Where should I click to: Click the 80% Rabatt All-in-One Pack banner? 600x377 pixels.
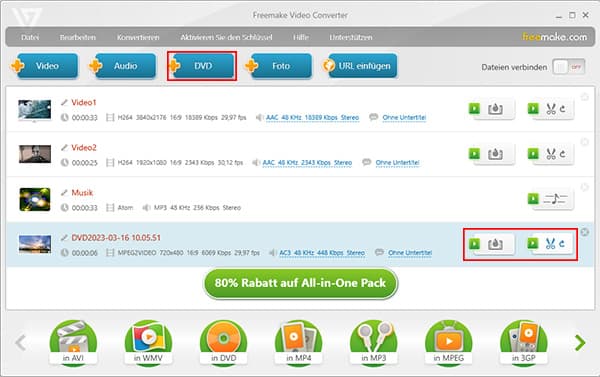[300, 284]
